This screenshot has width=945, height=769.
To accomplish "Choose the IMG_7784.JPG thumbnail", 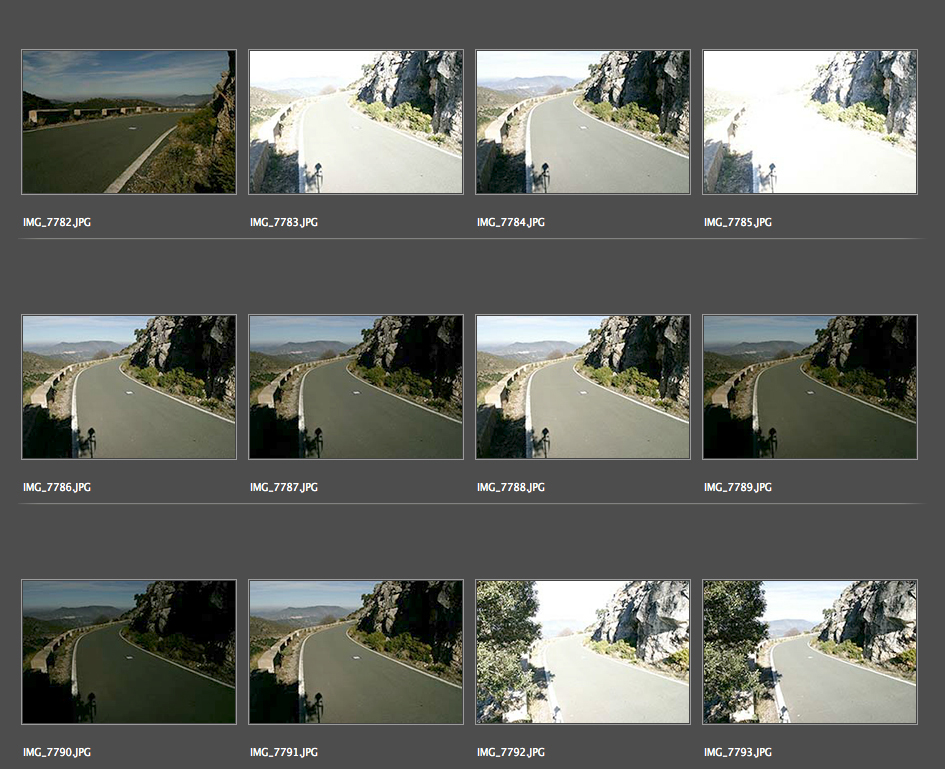I will pyautogui.click(x=583, y=122).
